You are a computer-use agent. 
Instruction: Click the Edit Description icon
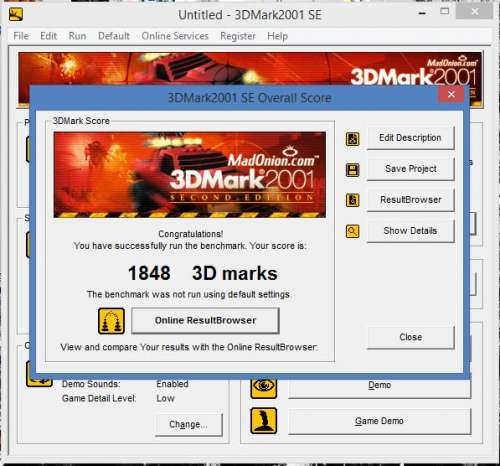(352, 139)
